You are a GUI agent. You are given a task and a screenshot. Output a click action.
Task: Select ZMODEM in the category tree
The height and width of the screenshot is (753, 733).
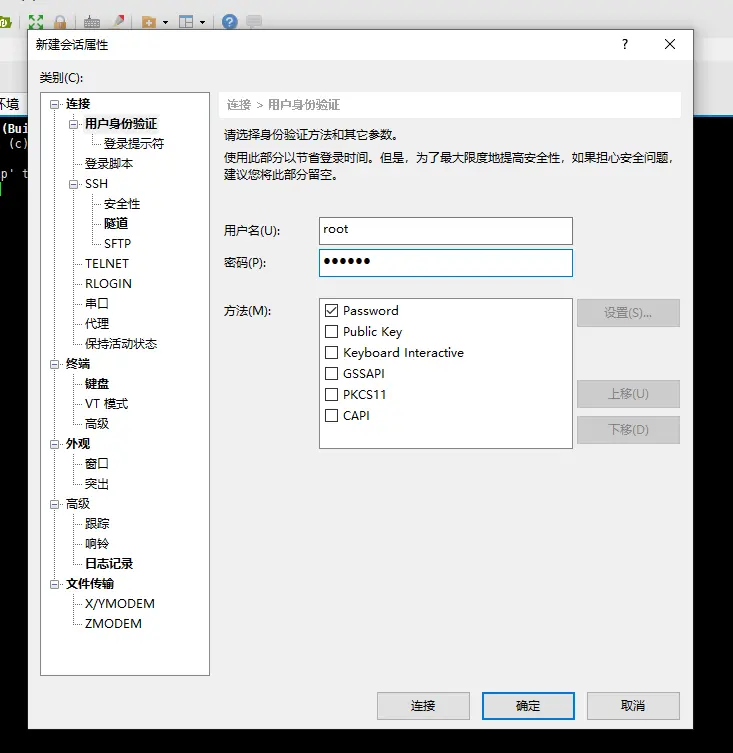coord(113,624)
